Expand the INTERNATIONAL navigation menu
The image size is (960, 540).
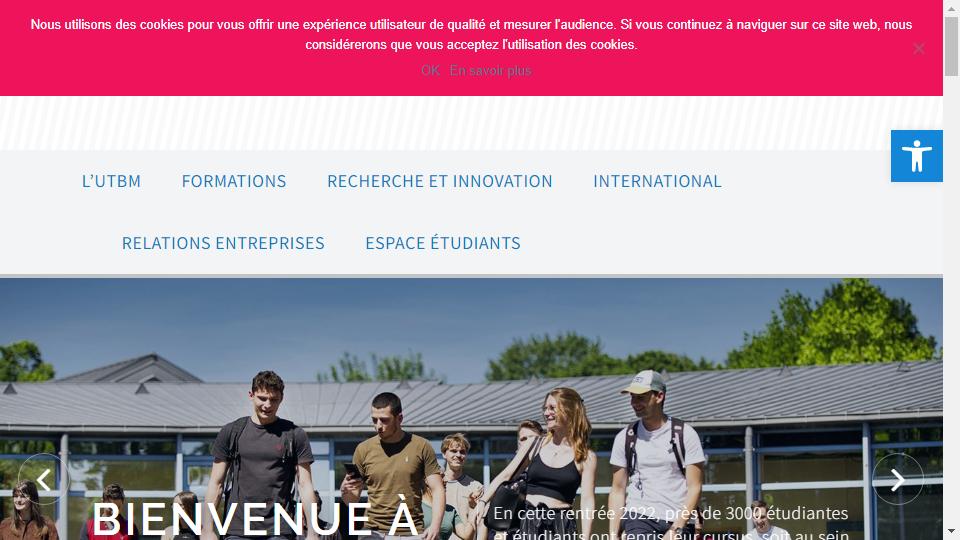pos(657,181)
